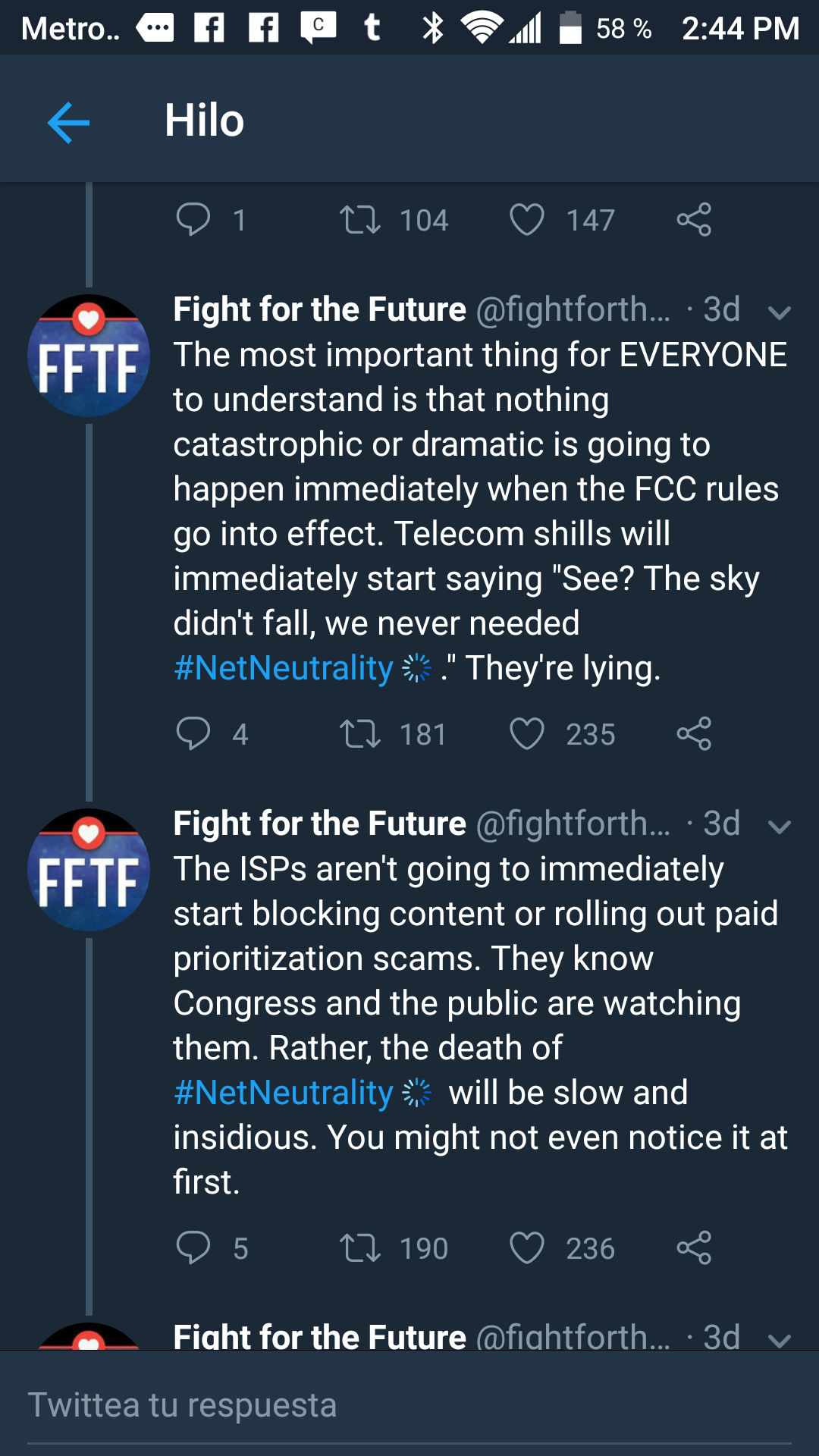The height and width of the screenshot is (1456, 819).
Task: Share the 'They're lying' tweet
Action: 694,734
